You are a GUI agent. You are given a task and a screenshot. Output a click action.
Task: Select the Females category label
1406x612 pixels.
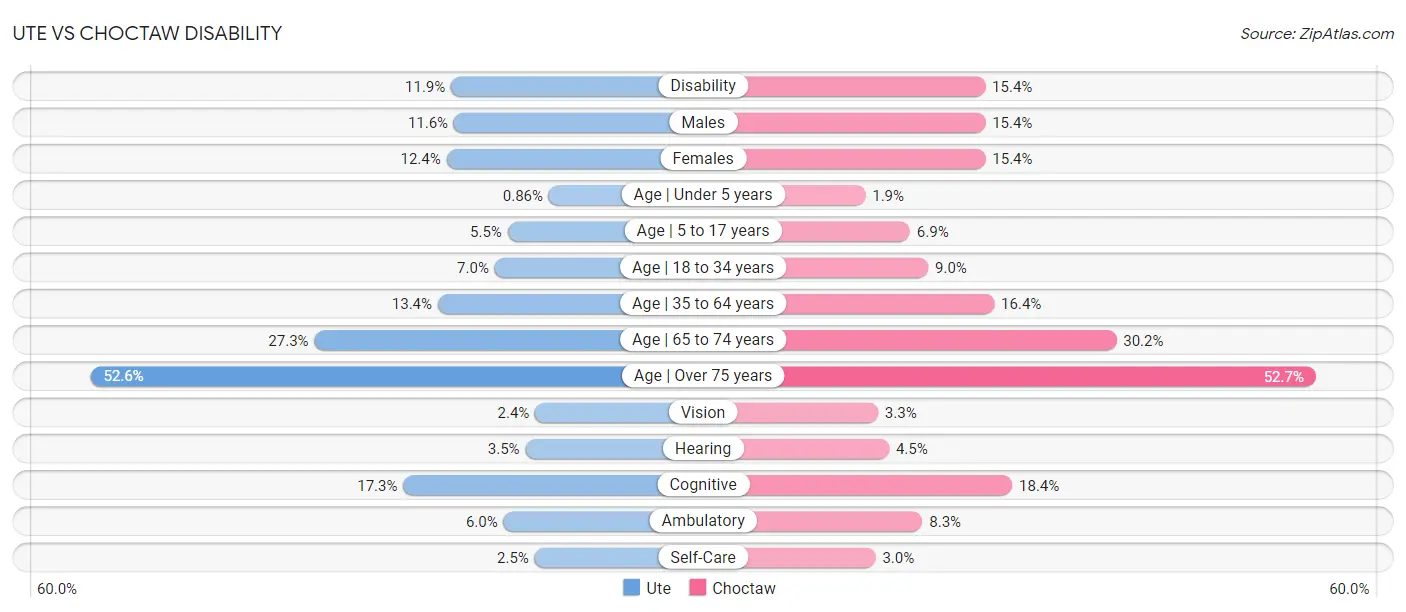pos(703,158)
